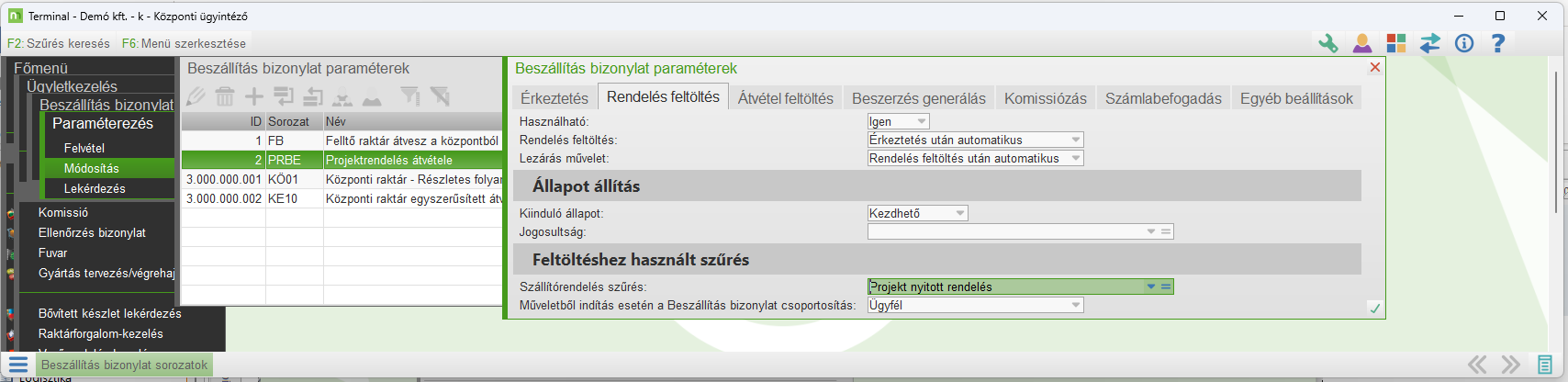Click the double right chevron at bottom right
1568x382 pixels.
point(1510,365)
